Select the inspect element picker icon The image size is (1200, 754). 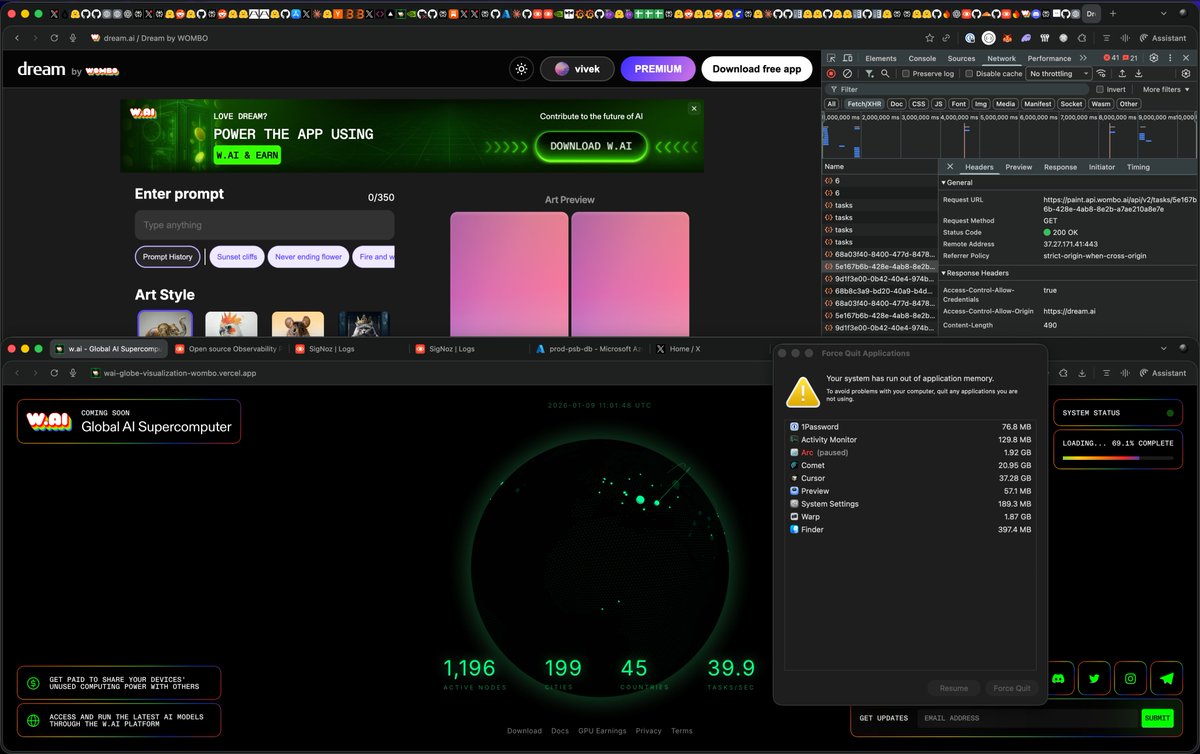point(832,58)
